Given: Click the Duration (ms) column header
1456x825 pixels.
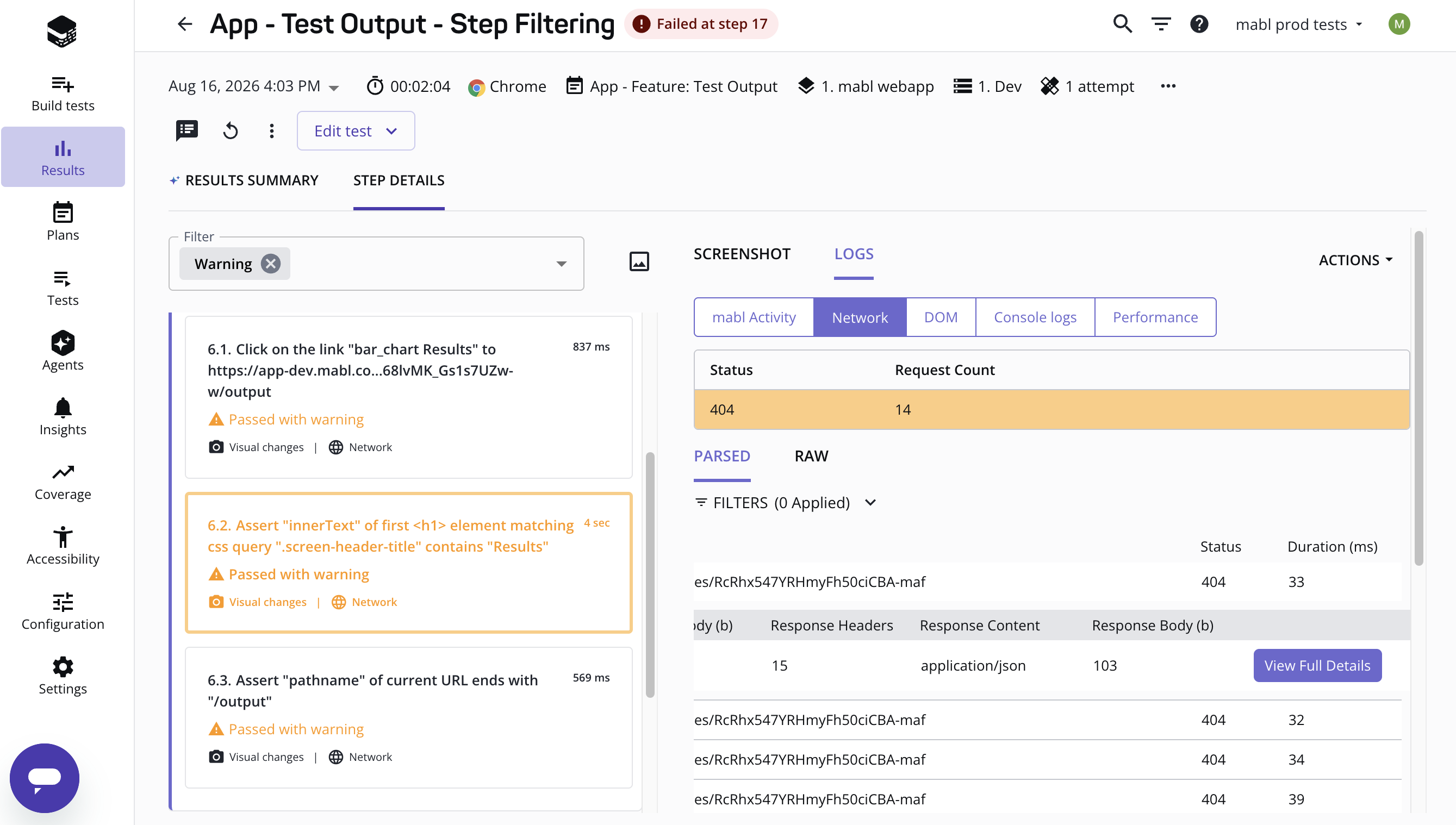Looking at the screenshot, I should (x=1332, y=547).
